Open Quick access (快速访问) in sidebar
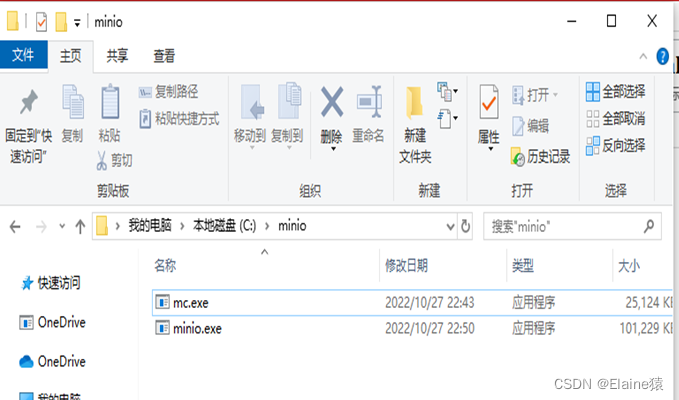The image size is (679, 400). point(50,283)
